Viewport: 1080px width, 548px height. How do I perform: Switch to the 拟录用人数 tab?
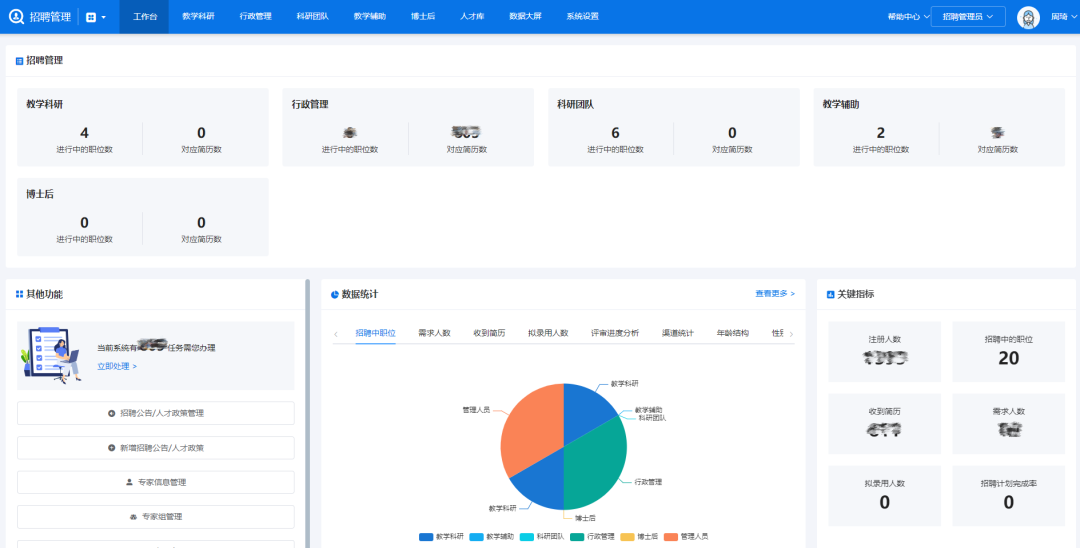tap(548, 333)
